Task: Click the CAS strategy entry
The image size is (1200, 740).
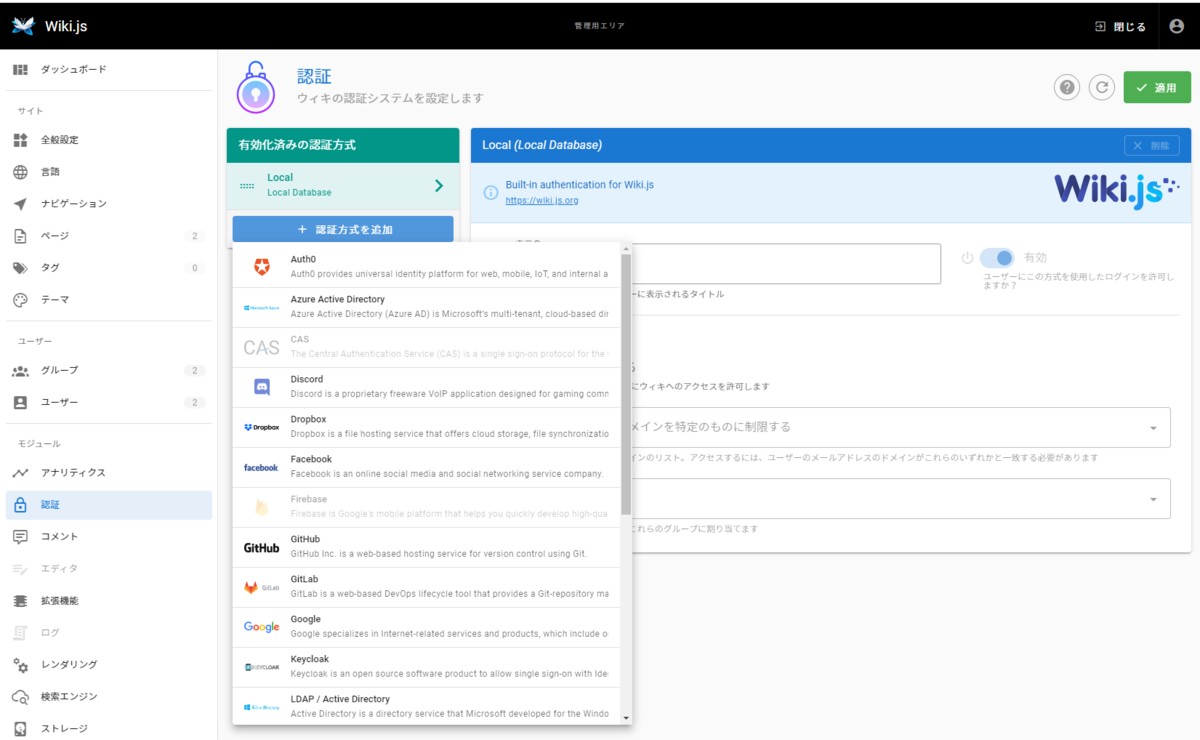Action: point(426,347)
